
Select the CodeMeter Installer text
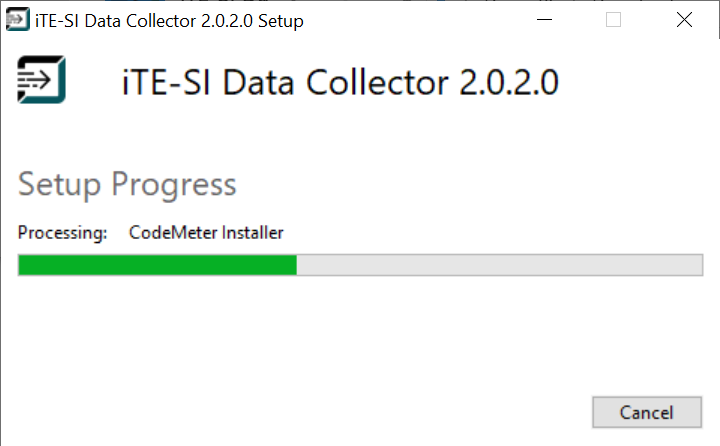tap(206, 233)
